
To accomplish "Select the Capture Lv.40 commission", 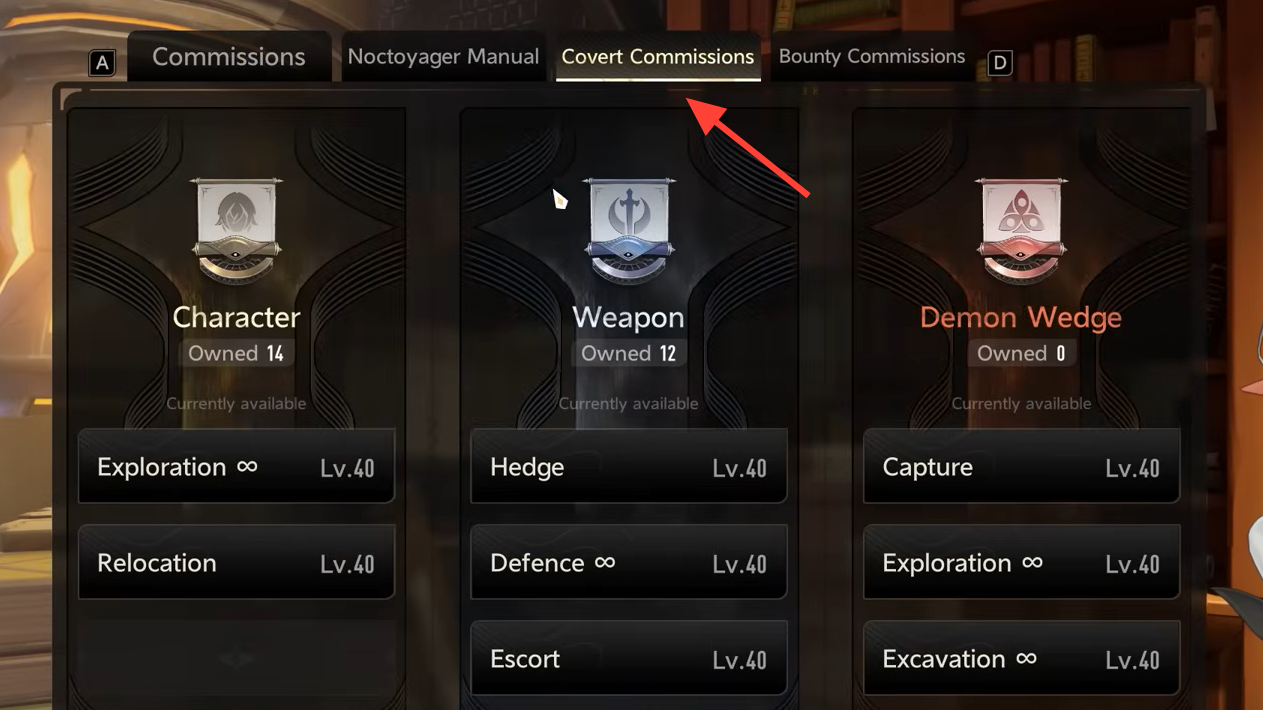I will 1022,467.
